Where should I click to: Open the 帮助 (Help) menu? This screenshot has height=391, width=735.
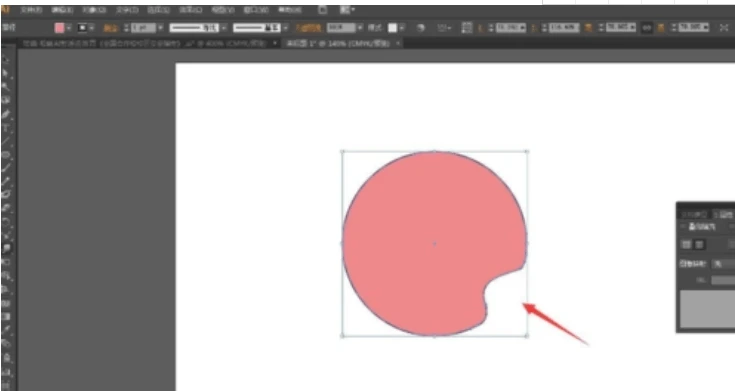point(290,10)
